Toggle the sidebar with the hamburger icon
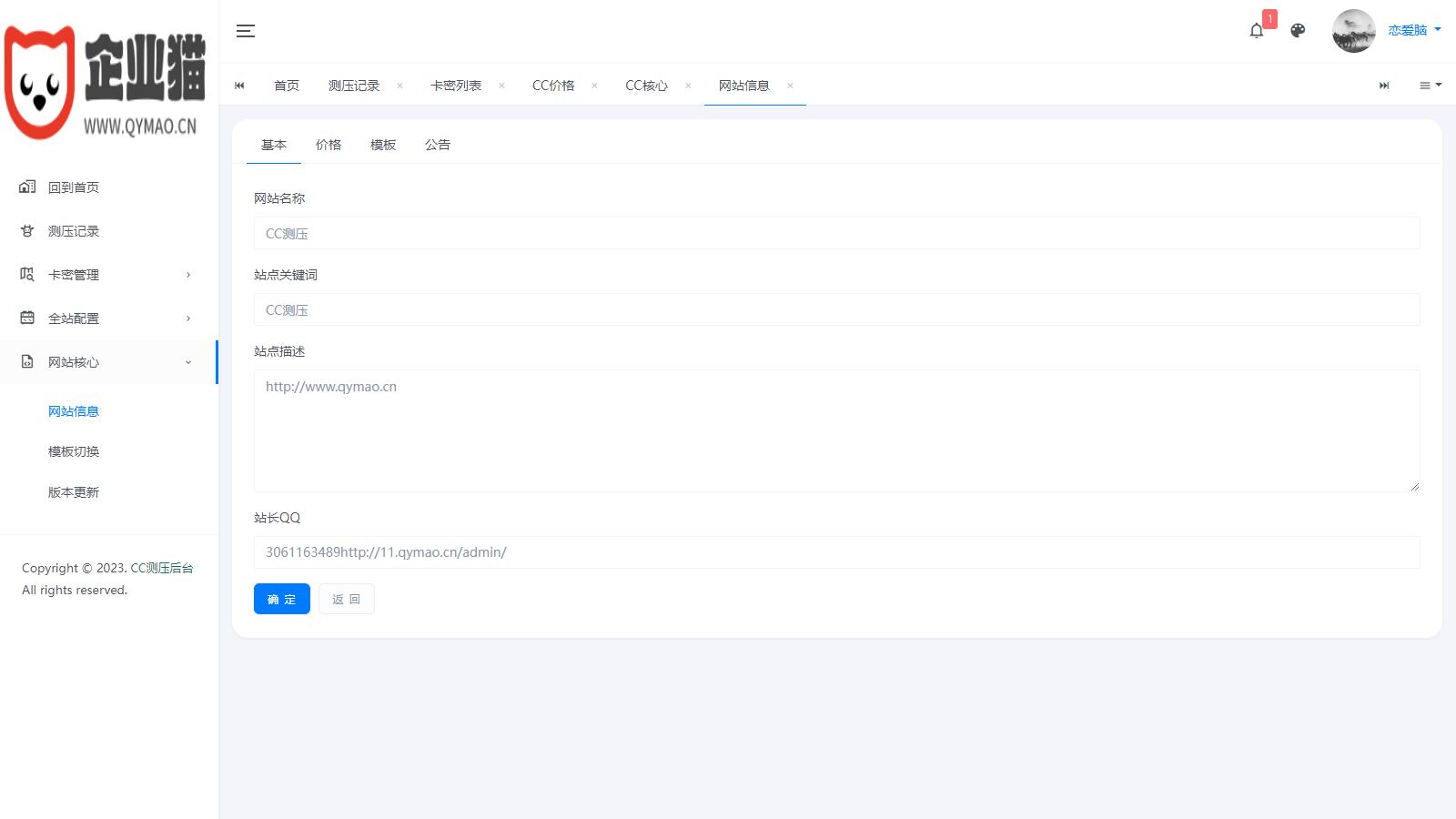Viewport: 1456px width, 819px height. point(245,31)
